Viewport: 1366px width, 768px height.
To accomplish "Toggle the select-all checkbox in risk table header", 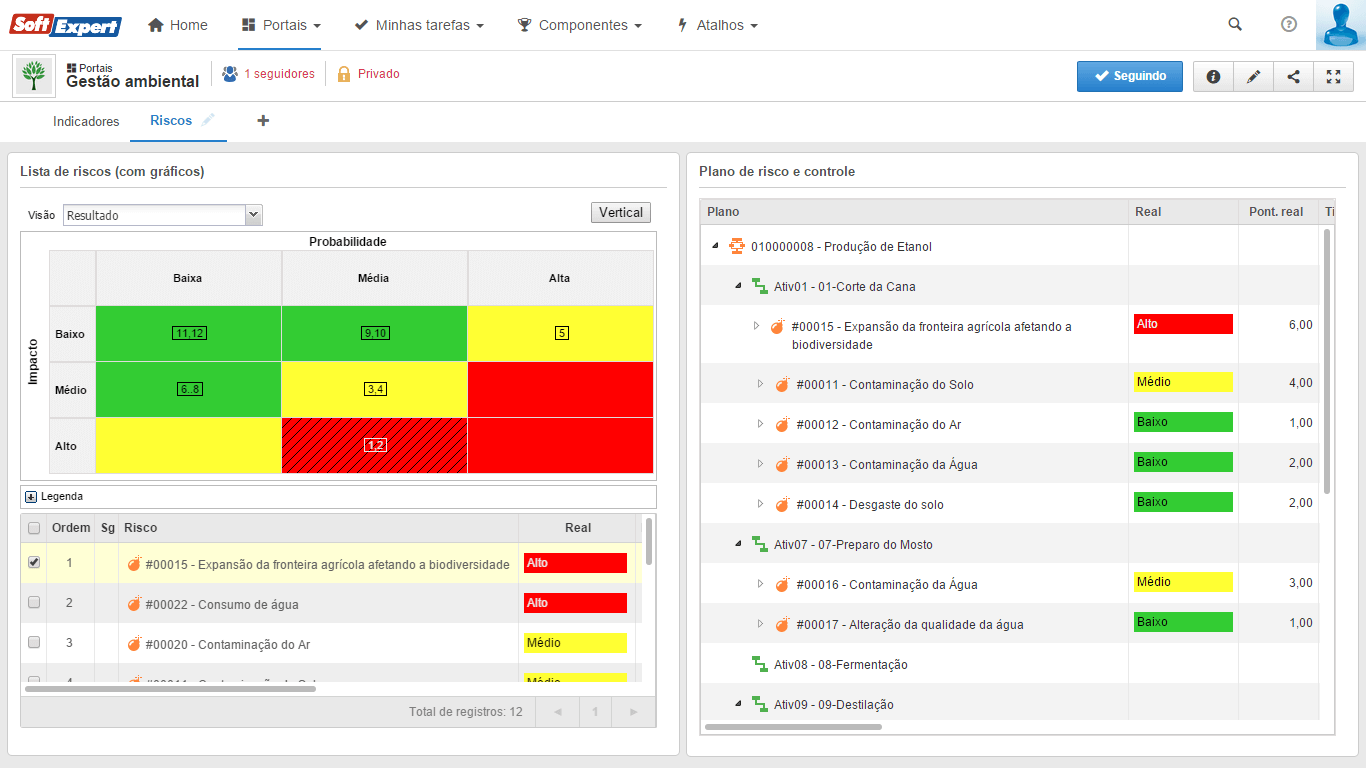I will coord(34,528).
